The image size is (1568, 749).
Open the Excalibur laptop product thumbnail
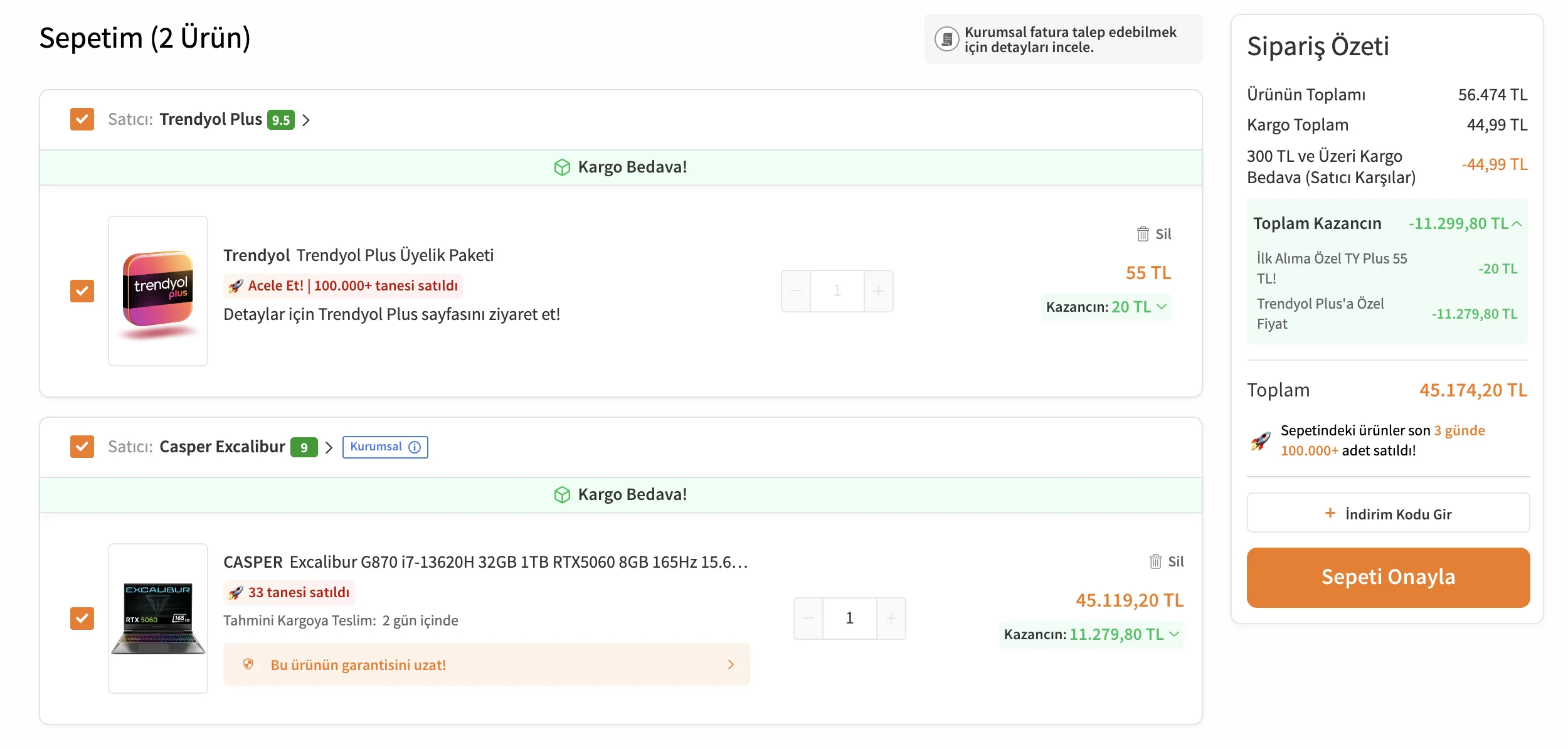coord(158,619)
